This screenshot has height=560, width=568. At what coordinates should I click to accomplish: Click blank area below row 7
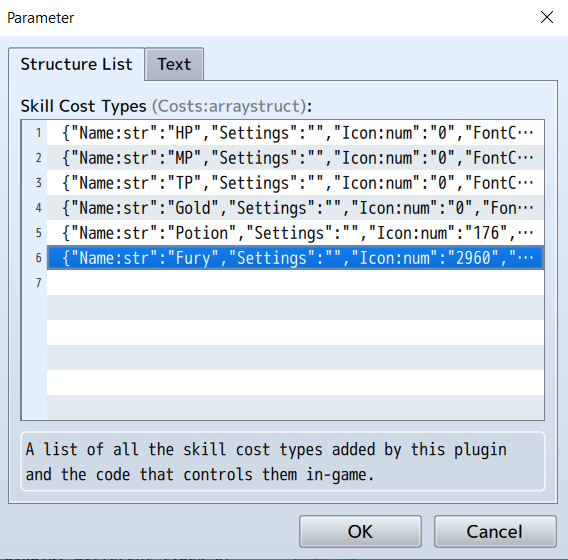(295, 357)
